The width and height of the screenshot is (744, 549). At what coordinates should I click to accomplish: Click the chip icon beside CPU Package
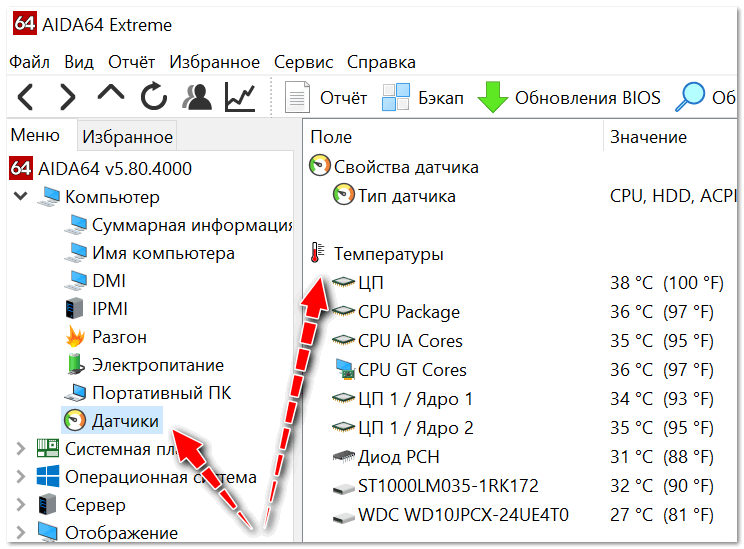(x=344, y=311)
